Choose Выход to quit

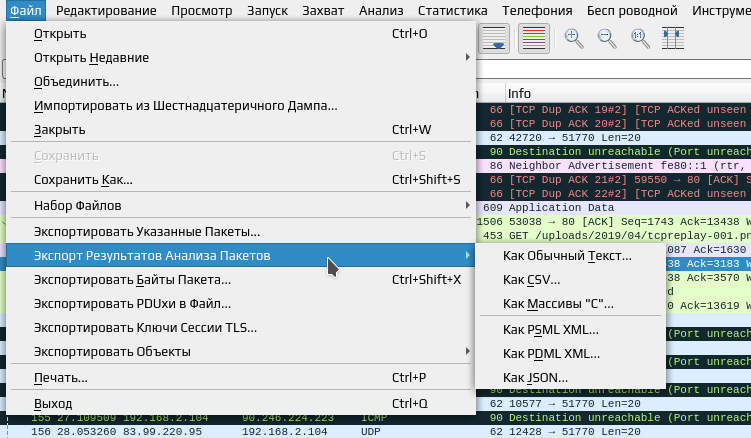(x=241, y=403)
